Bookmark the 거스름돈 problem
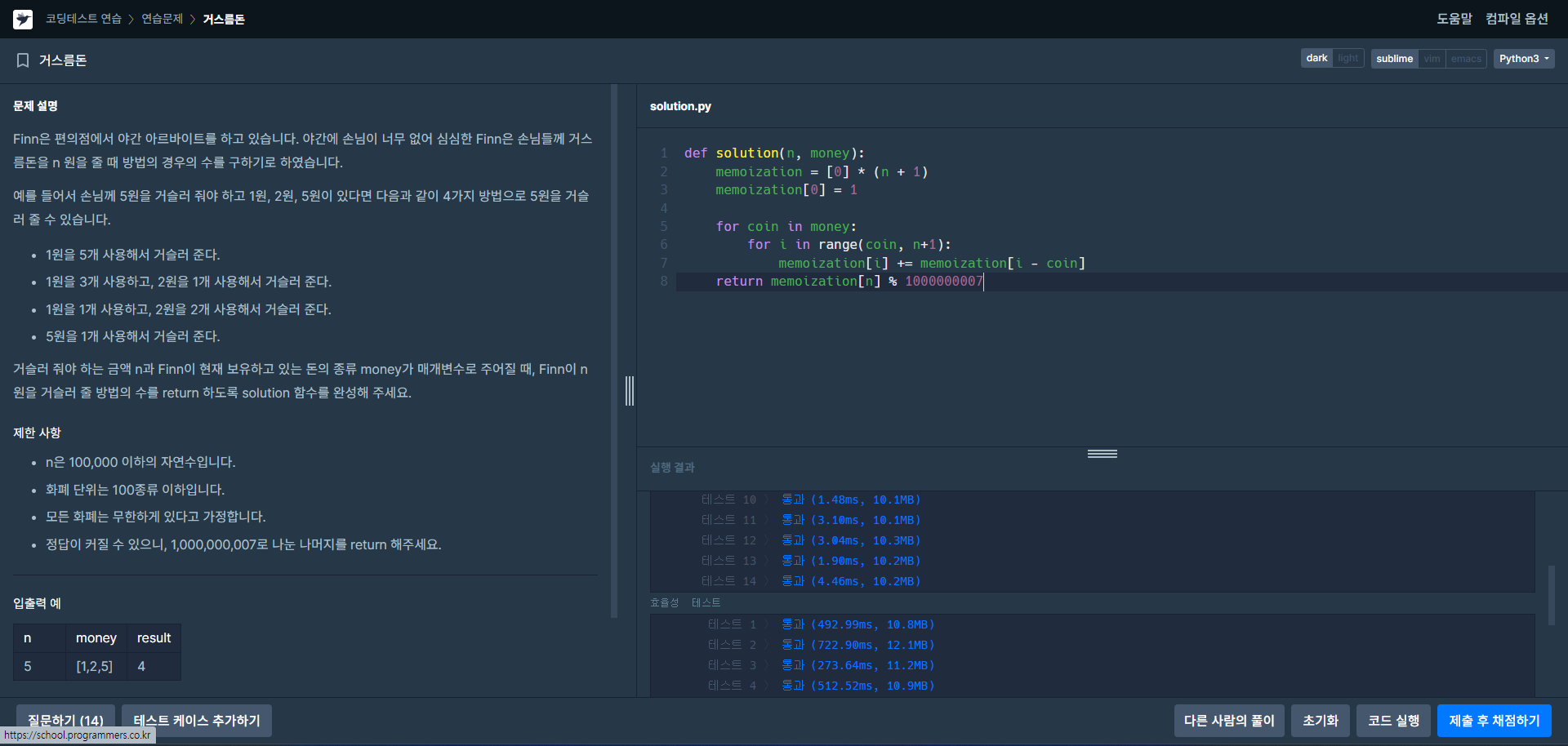This screenshot has height=746, width=1568. pyautogui.click(x=23, y=60)
